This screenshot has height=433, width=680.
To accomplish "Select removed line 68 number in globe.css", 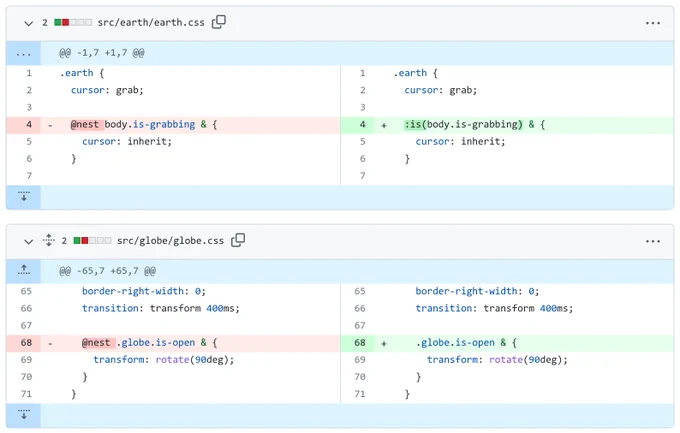I will click(24, 343).
